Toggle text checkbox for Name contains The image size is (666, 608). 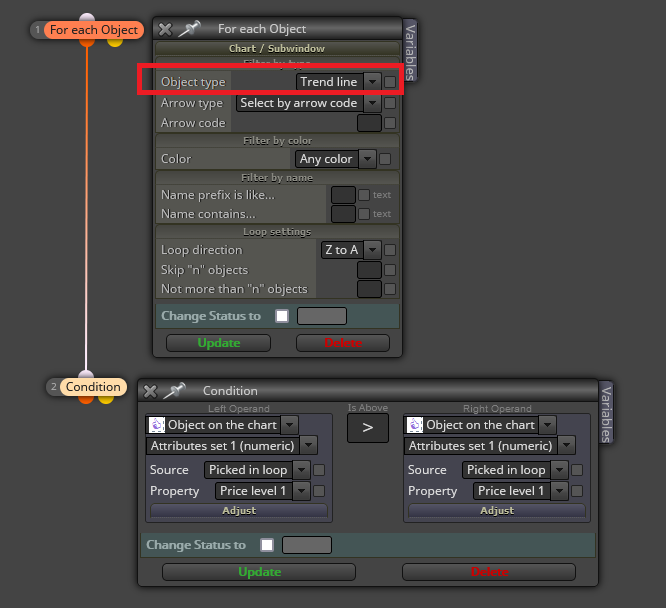pos(364,214)
